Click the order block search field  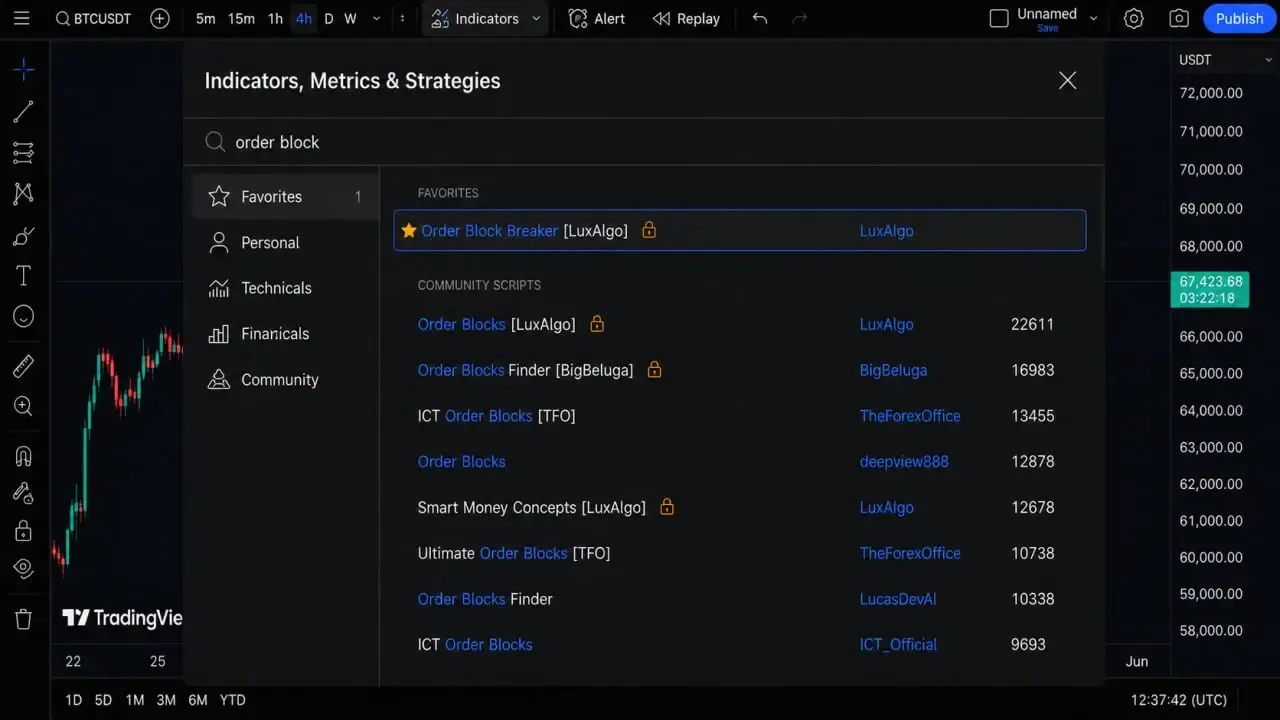(644, 142)
